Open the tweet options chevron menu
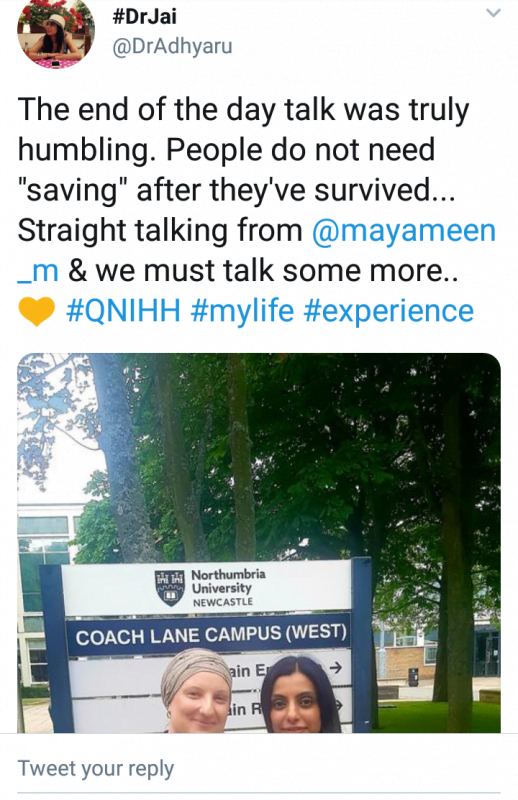The width and height of the screenshot is (518, 800). click(x=493, y=13)
